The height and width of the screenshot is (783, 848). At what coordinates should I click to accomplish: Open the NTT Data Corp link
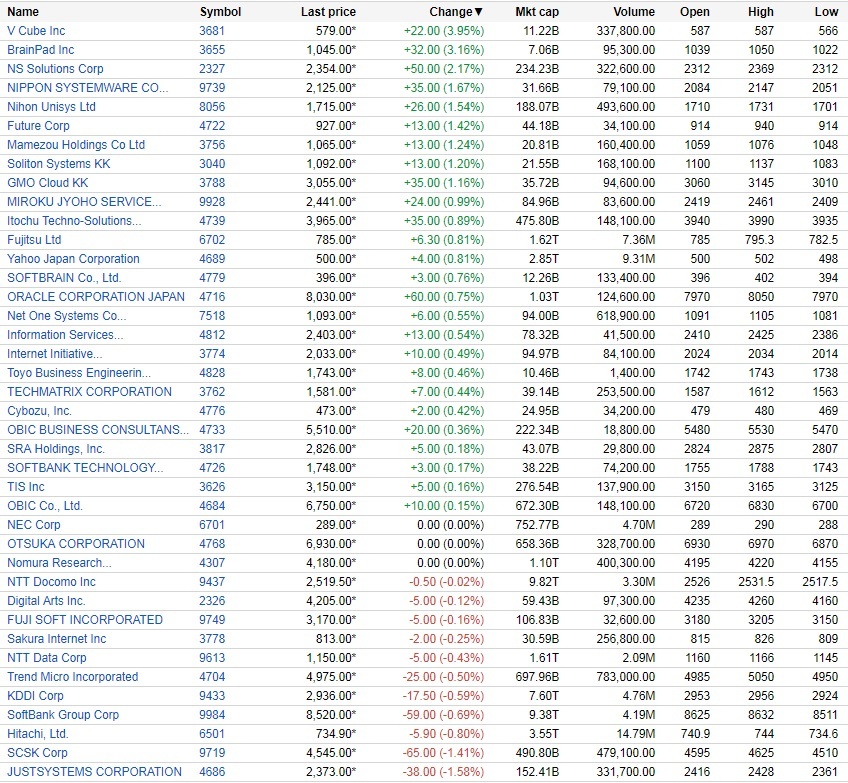[47, 658]
